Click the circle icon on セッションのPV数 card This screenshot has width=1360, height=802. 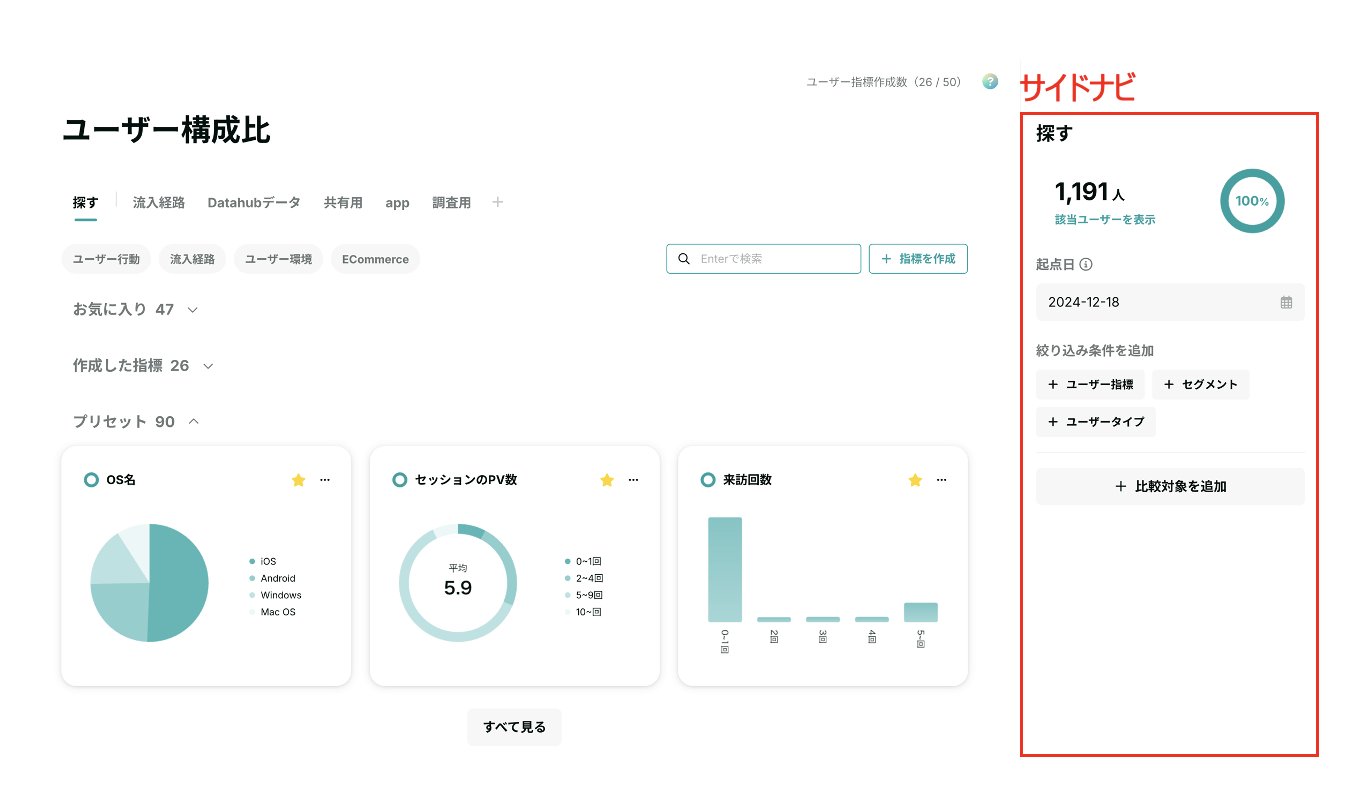(x=400, y=480)
